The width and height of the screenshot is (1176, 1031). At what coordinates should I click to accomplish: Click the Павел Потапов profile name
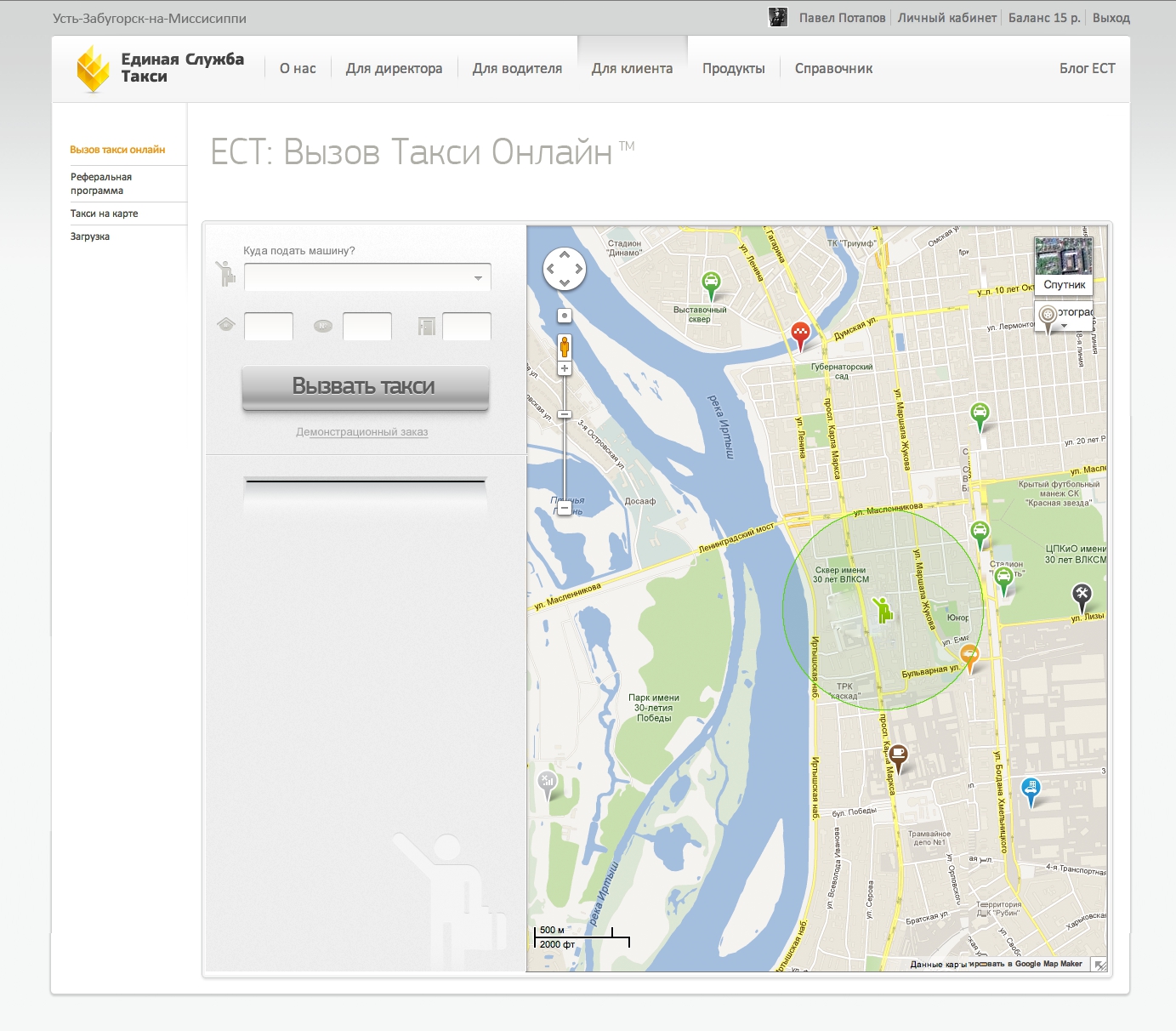(x=843, y=18)
